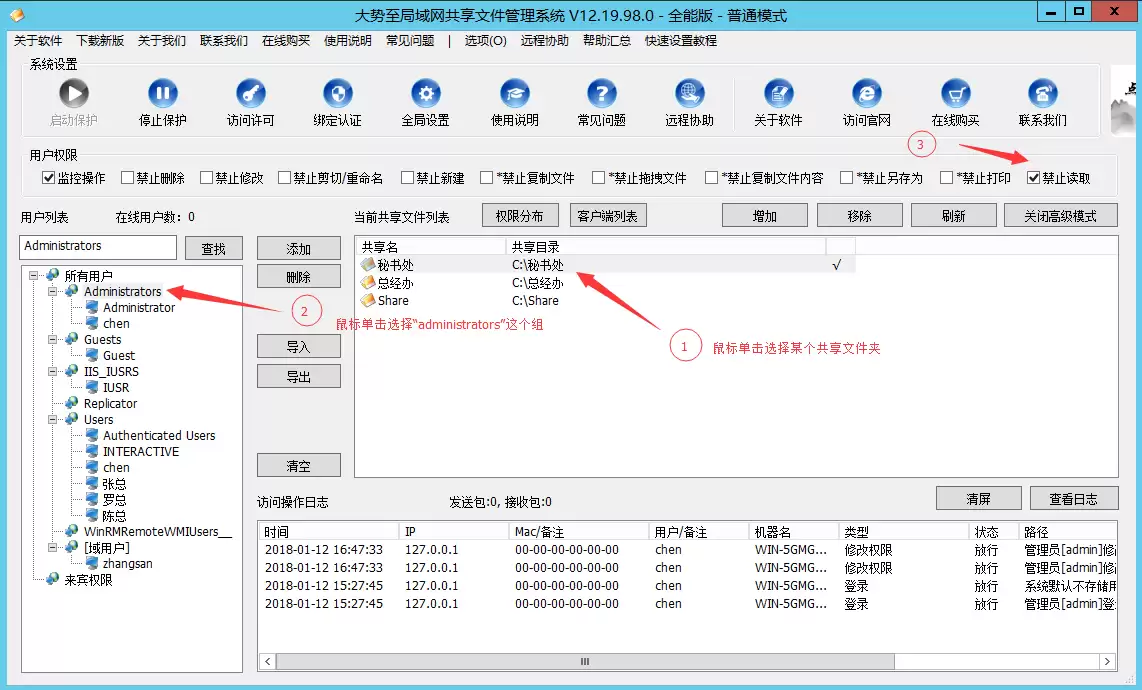Click the 查找 search button
Viewport: 1142px width, 690px height.
pos(213,248)
